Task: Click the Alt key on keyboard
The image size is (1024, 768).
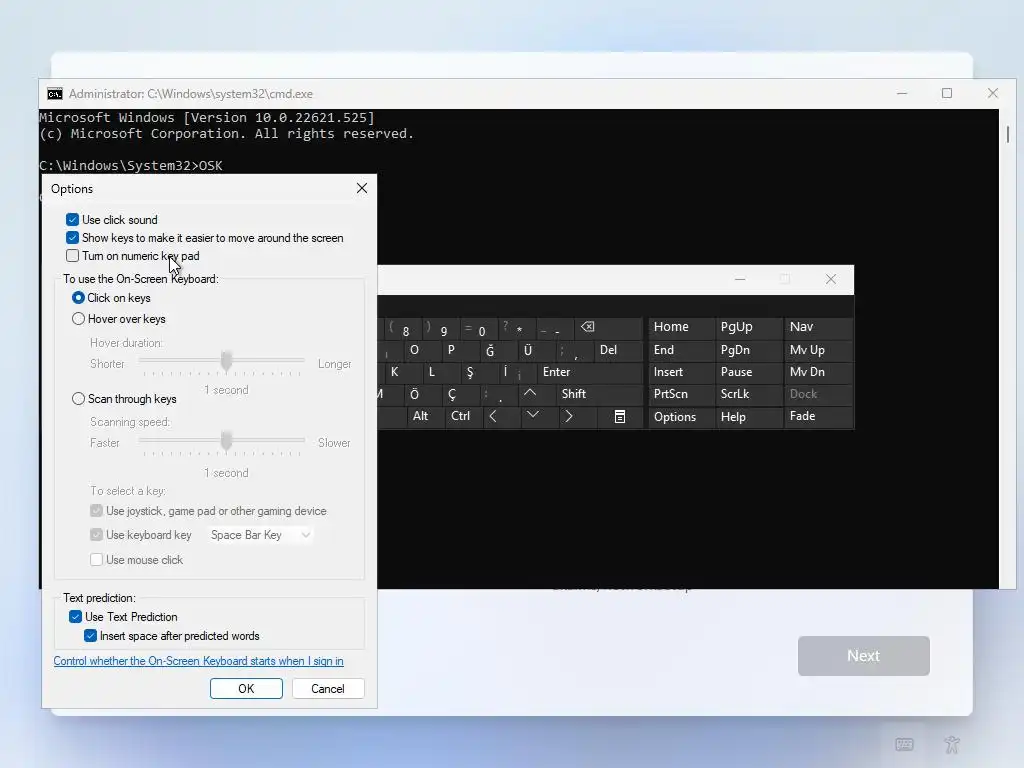Action: (424, 417)
